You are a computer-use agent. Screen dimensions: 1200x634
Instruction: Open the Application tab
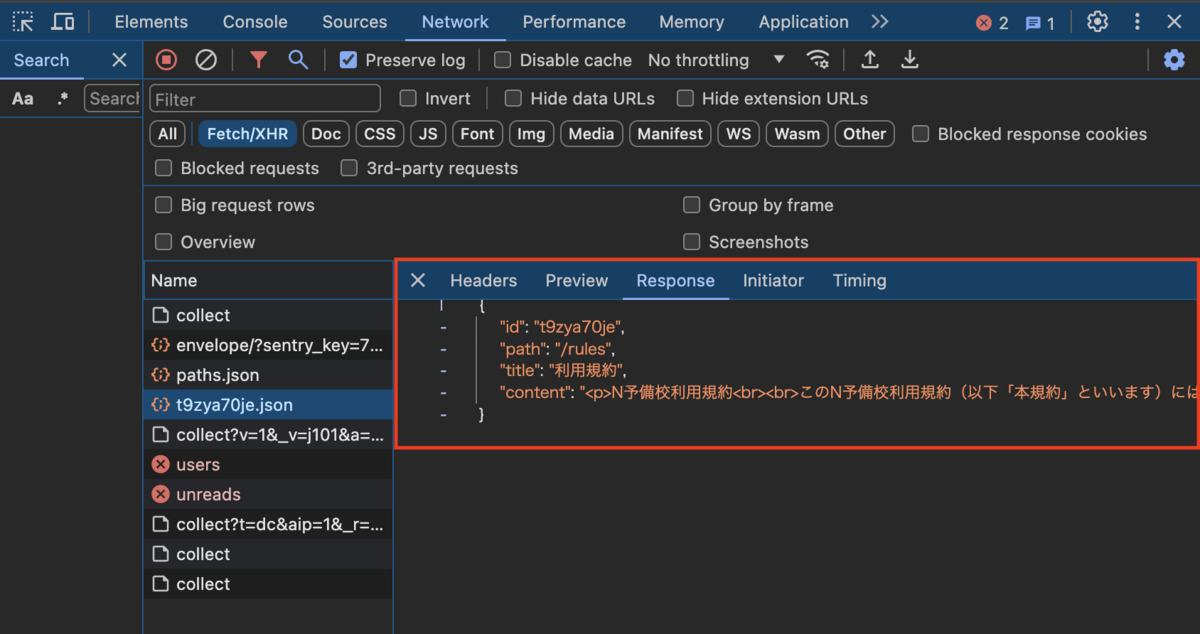pyautogui.click(x=803, y=21)
